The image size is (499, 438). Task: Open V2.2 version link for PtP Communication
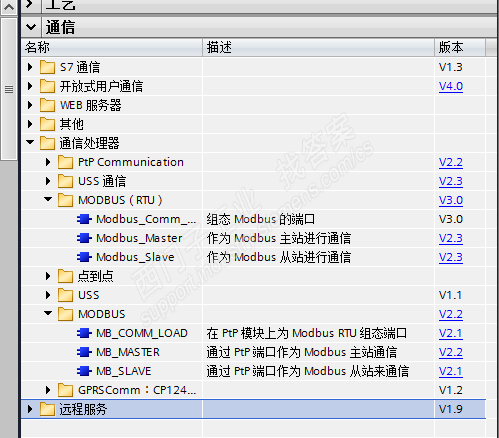tap(451, 162)
